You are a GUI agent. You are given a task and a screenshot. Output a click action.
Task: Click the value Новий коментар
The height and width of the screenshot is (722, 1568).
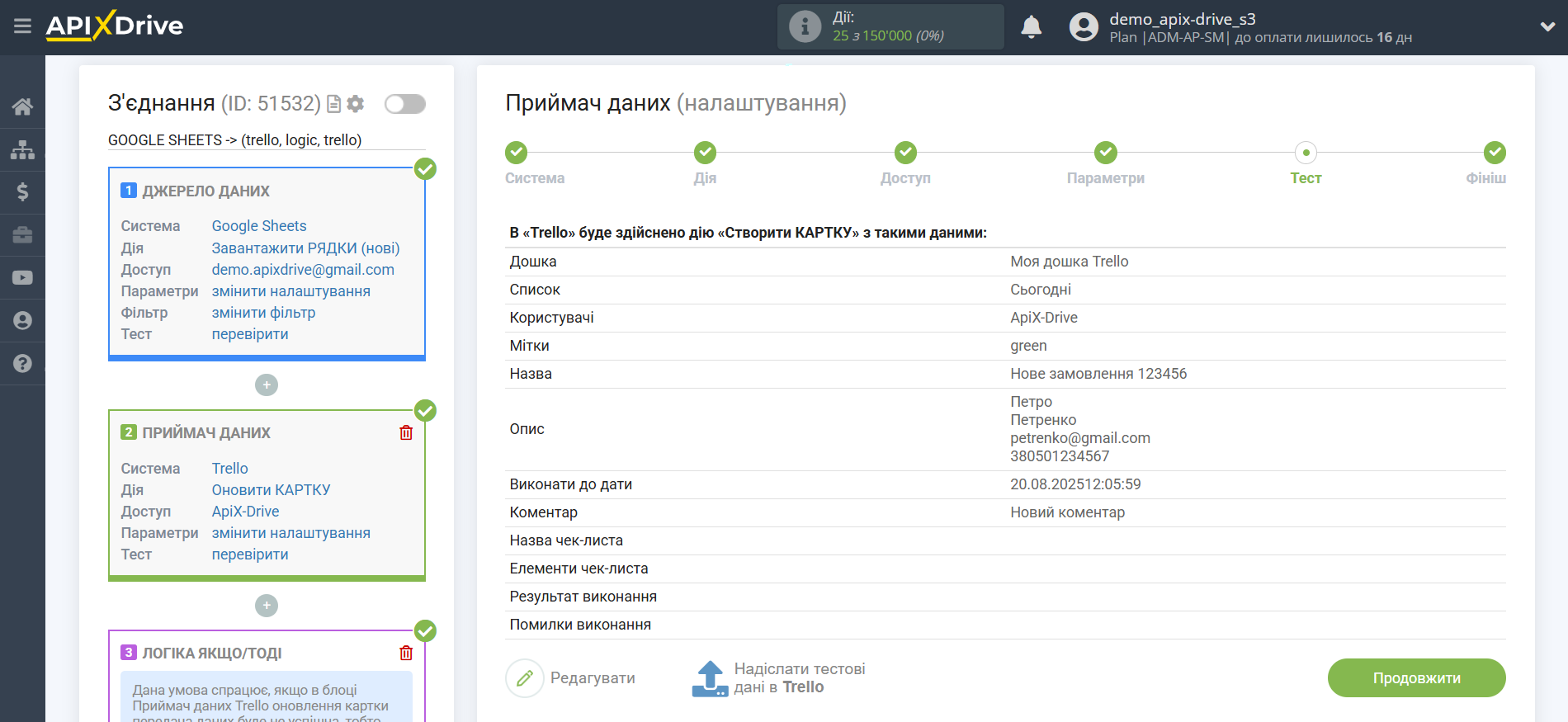pos(1067,512)
